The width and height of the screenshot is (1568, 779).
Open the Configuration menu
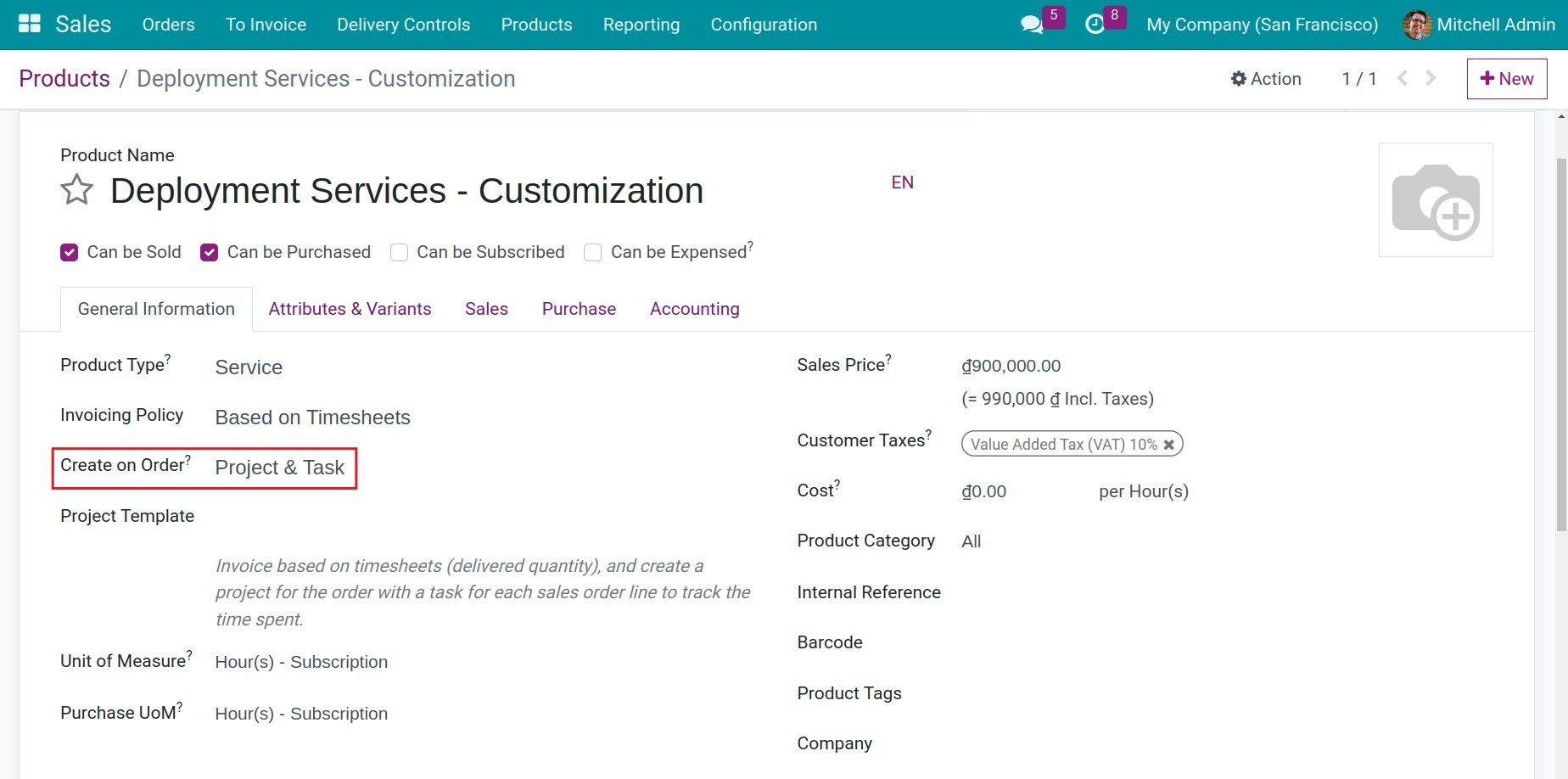pyautogui.click(x=763, y=25)
